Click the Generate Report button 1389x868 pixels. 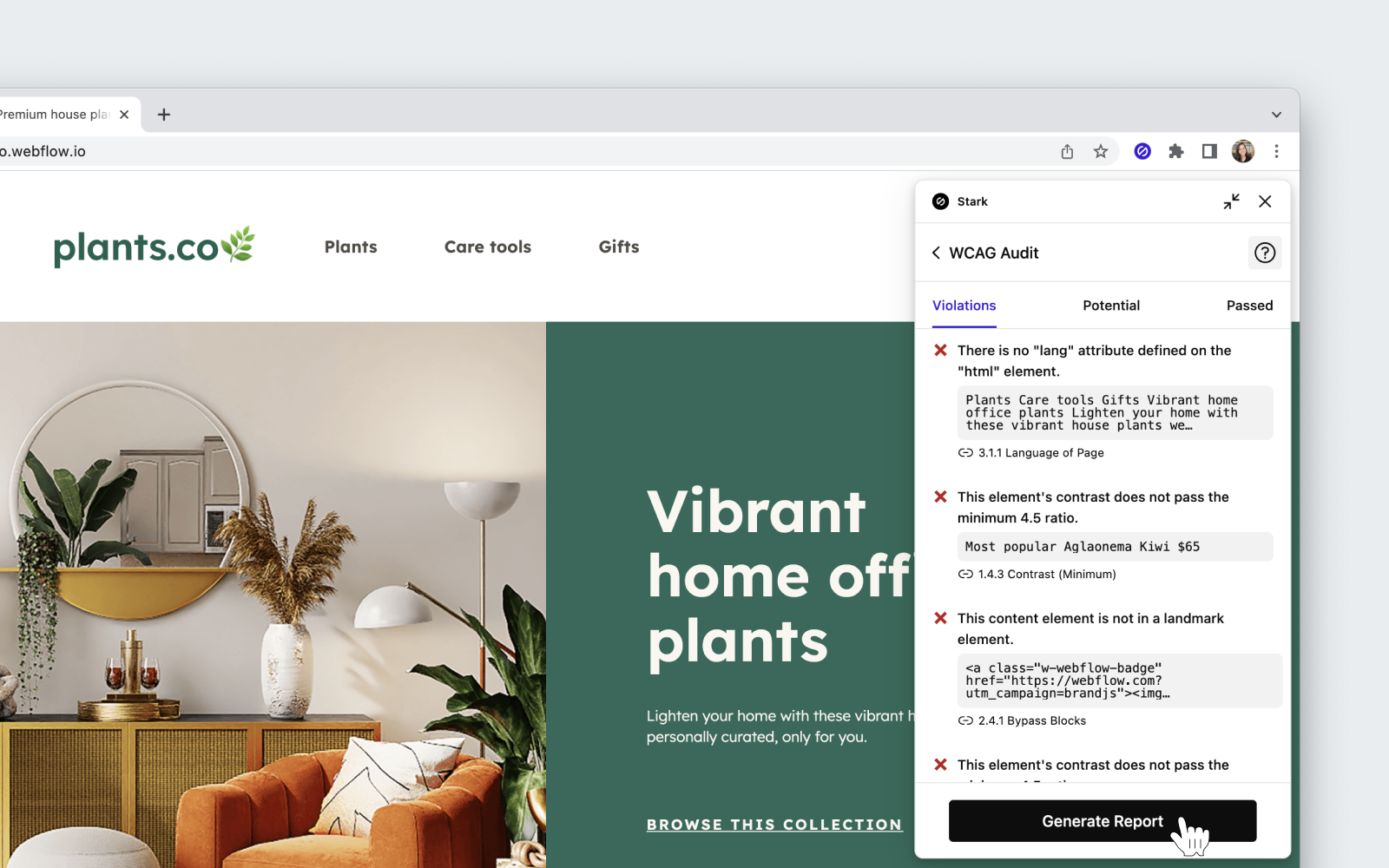pos(1103,821)
